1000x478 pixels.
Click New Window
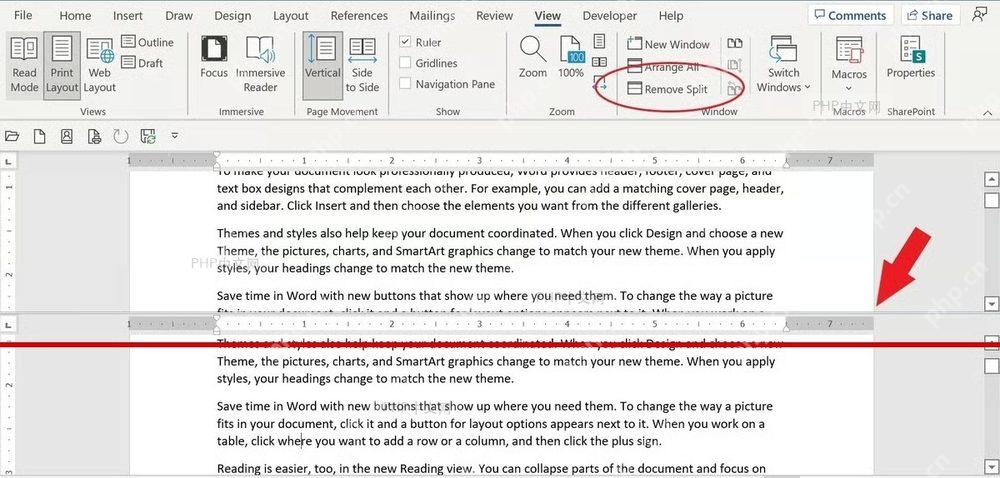(668, 44)
